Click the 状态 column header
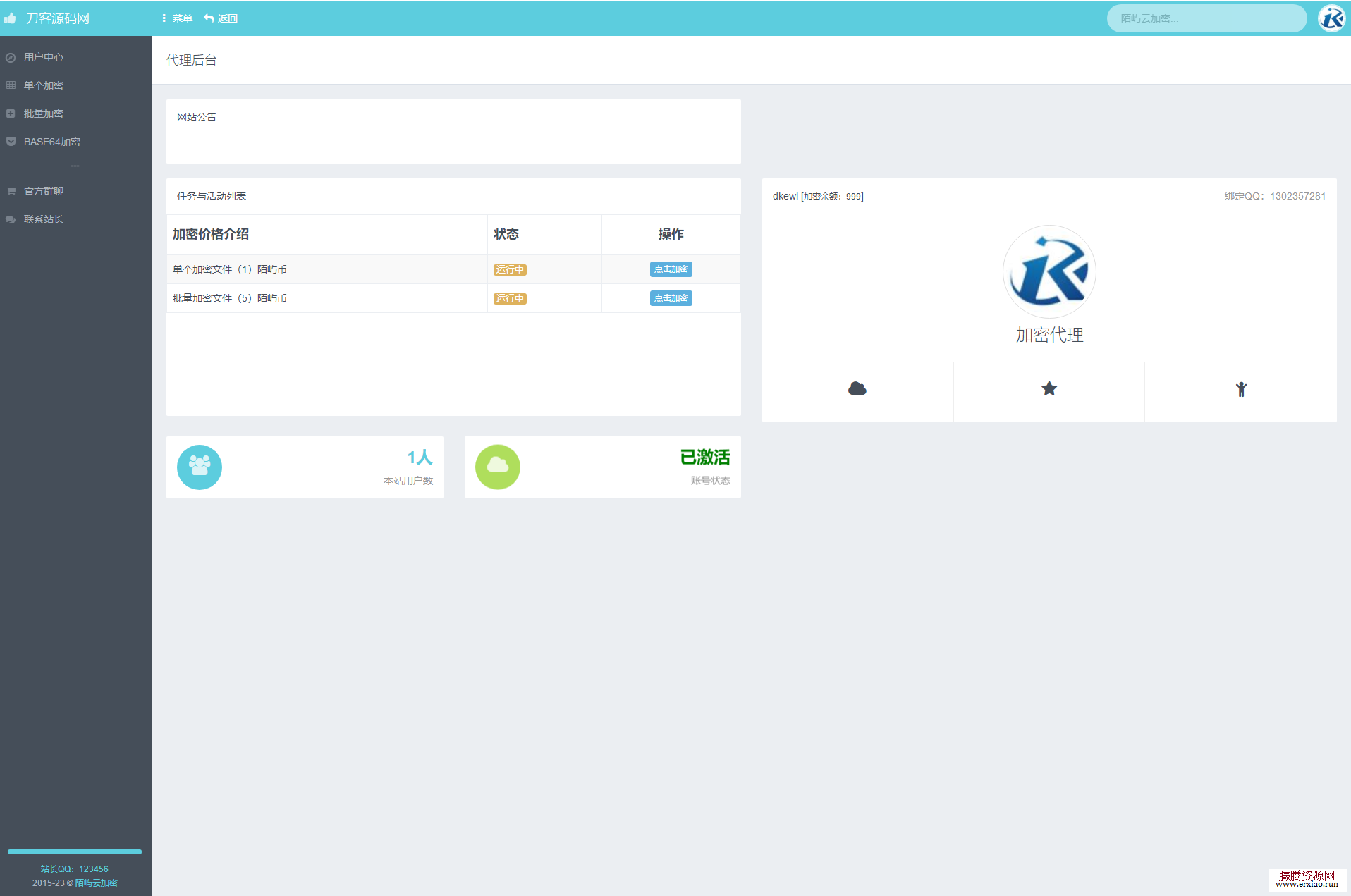 pyautogui.click(x=506, y=234)
